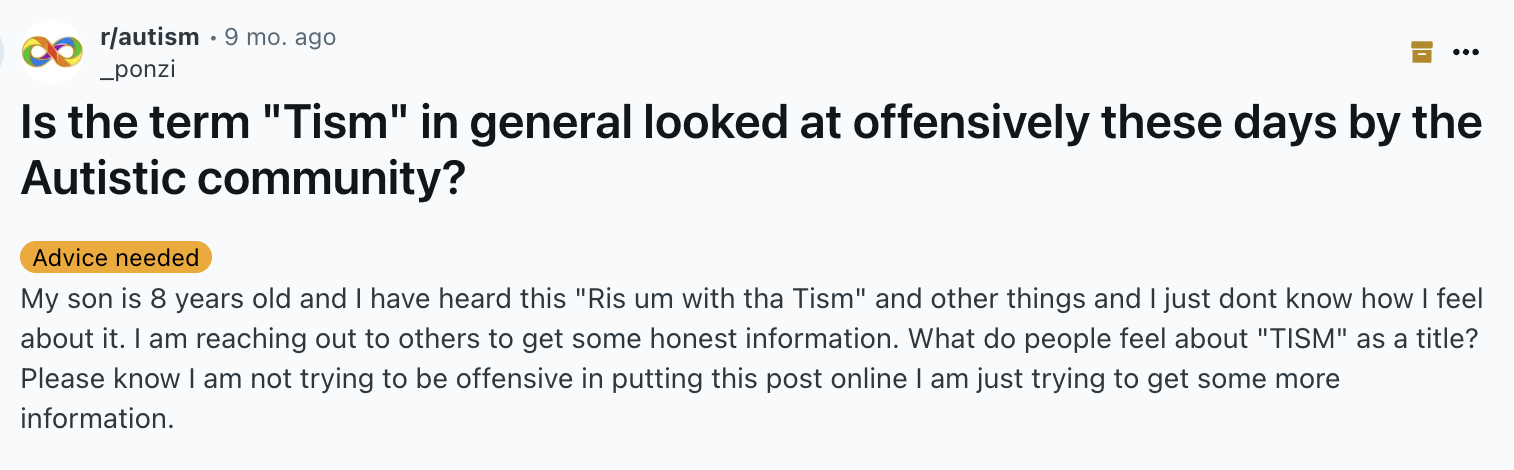Click the archived post box icon
The image size is (1514, 470).
[x=1421, y=52]
